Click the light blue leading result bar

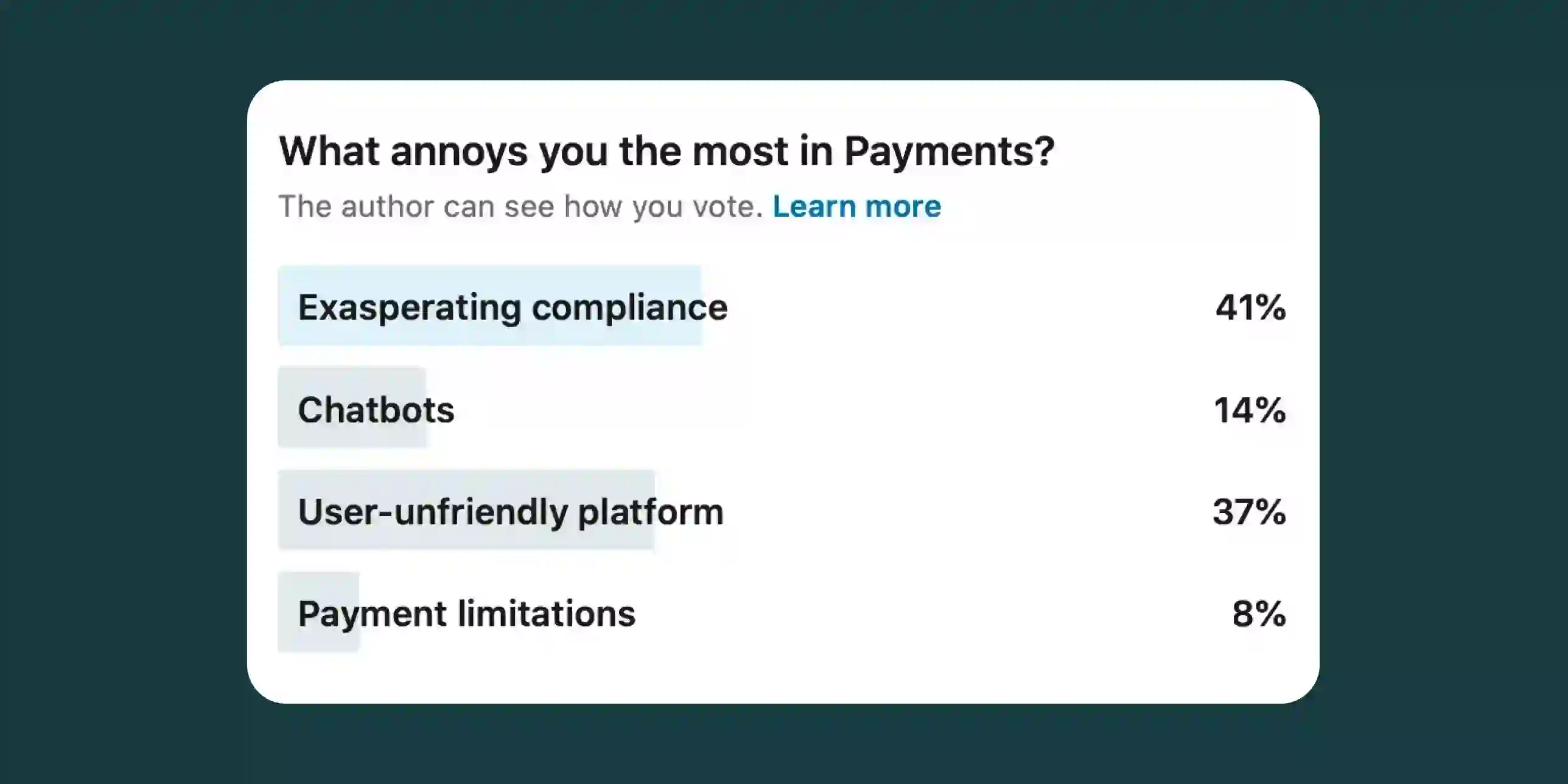click(490, 306)
